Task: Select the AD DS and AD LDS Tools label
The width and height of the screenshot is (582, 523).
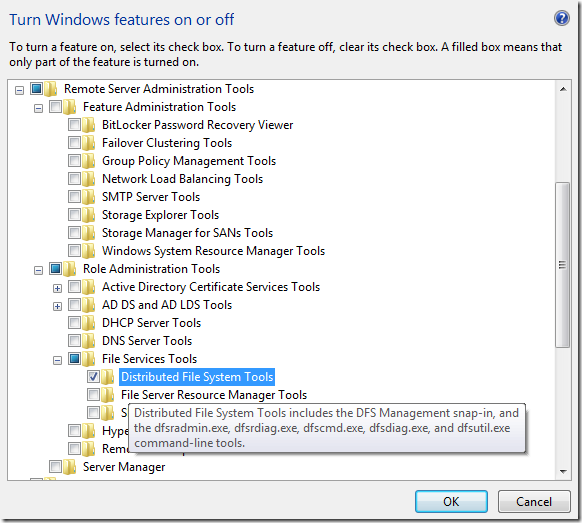Action: tap(167, 305)
